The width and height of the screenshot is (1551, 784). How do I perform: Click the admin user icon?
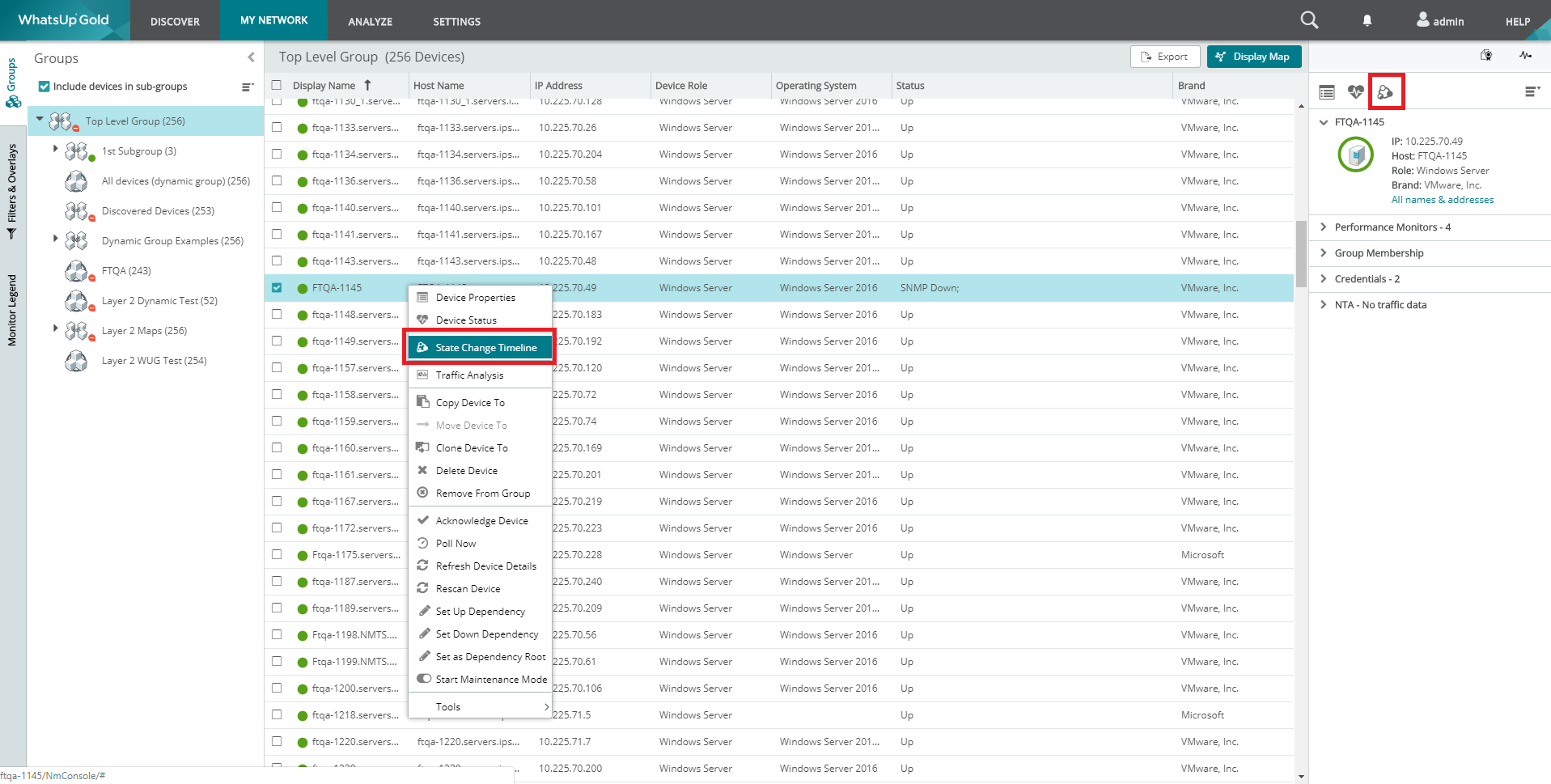point(1422,19)
